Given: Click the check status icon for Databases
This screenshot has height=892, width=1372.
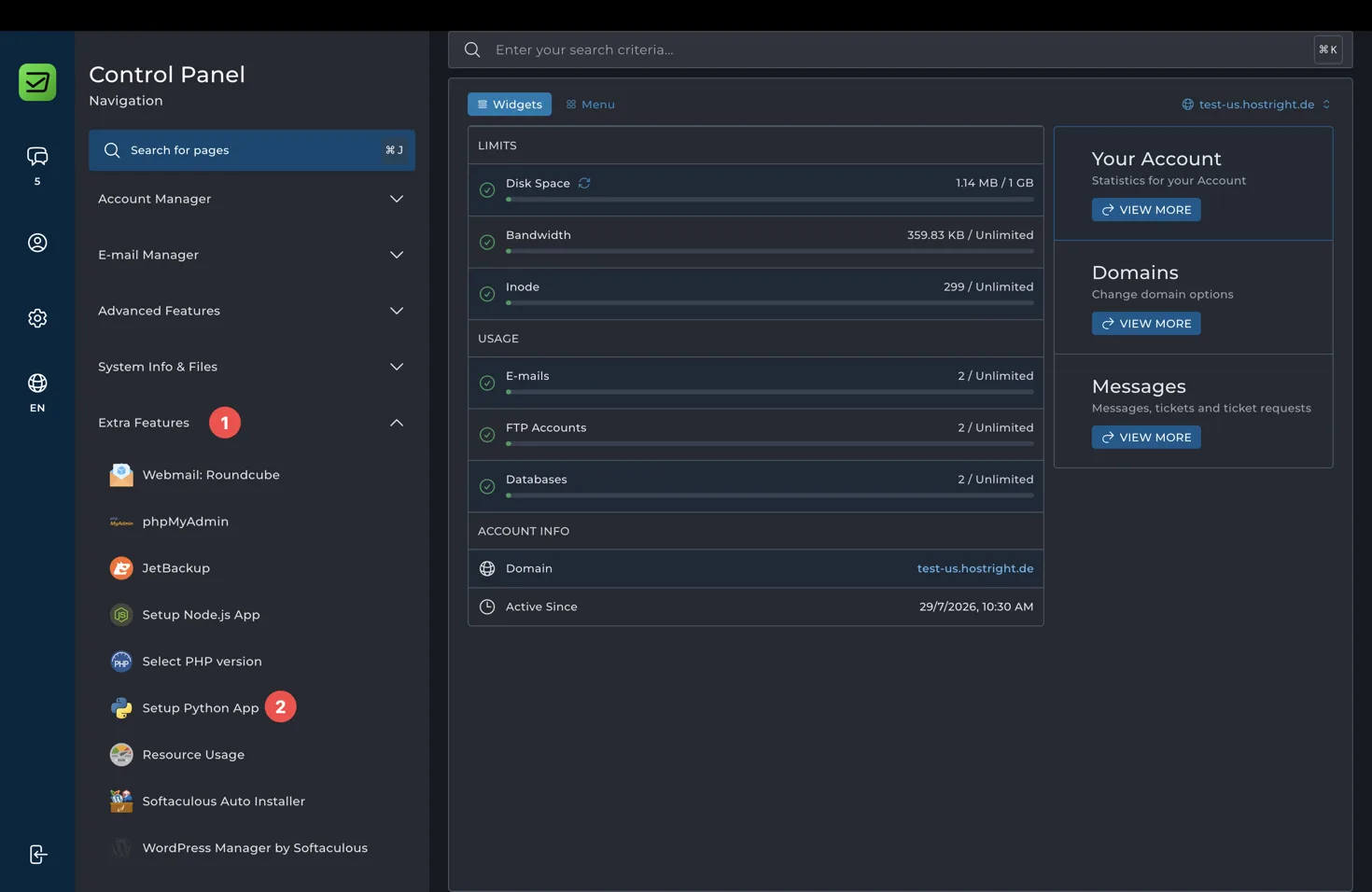Looking at the screenshot, I should click(x=487, y=486).
